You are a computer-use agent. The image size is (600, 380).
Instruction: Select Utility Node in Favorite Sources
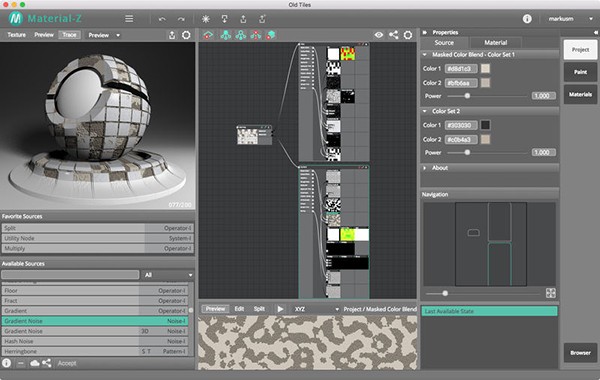[98, 238]
